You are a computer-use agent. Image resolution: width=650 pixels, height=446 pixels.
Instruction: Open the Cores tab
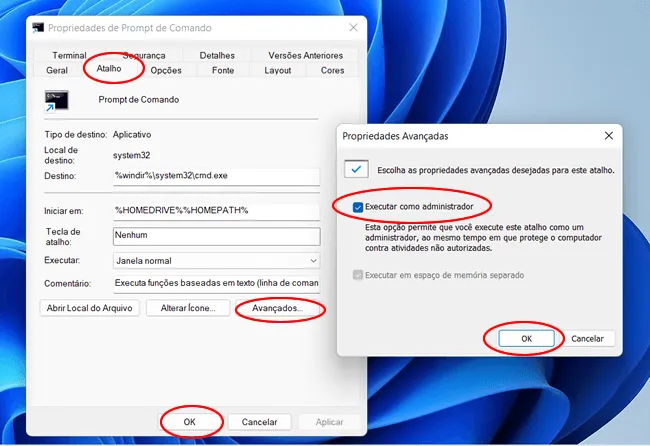(332, 71)
